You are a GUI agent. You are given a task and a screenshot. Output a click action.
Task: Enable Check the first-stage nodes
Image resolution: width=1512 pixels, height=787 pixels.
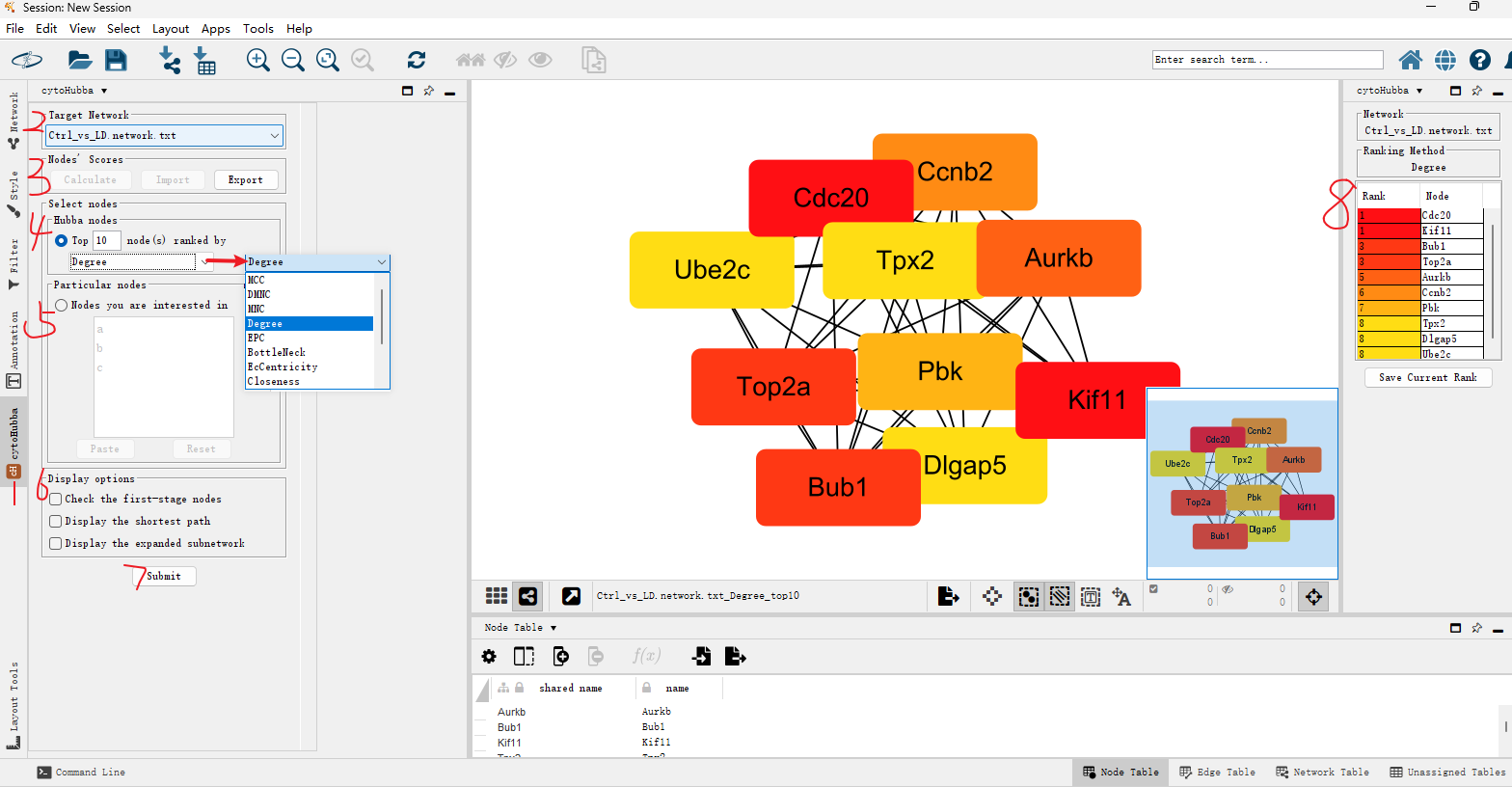pyautogui.click(x=56, y=500)
